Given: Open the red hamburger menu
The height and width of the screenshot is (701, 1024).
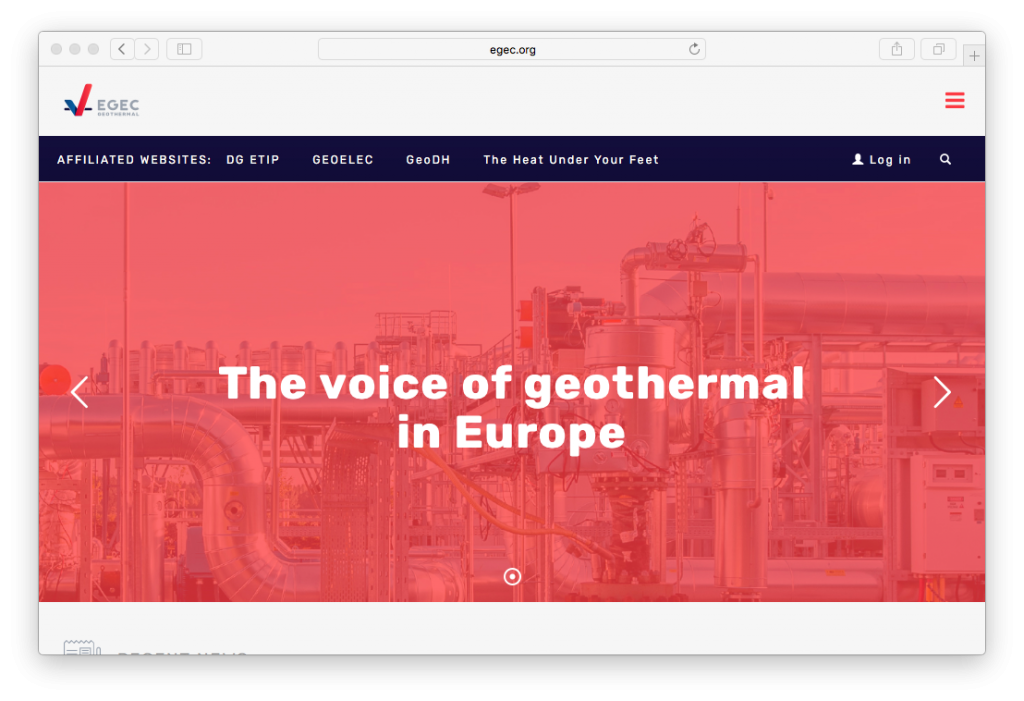Looking at the screenshot, I should tap(954, 100).
